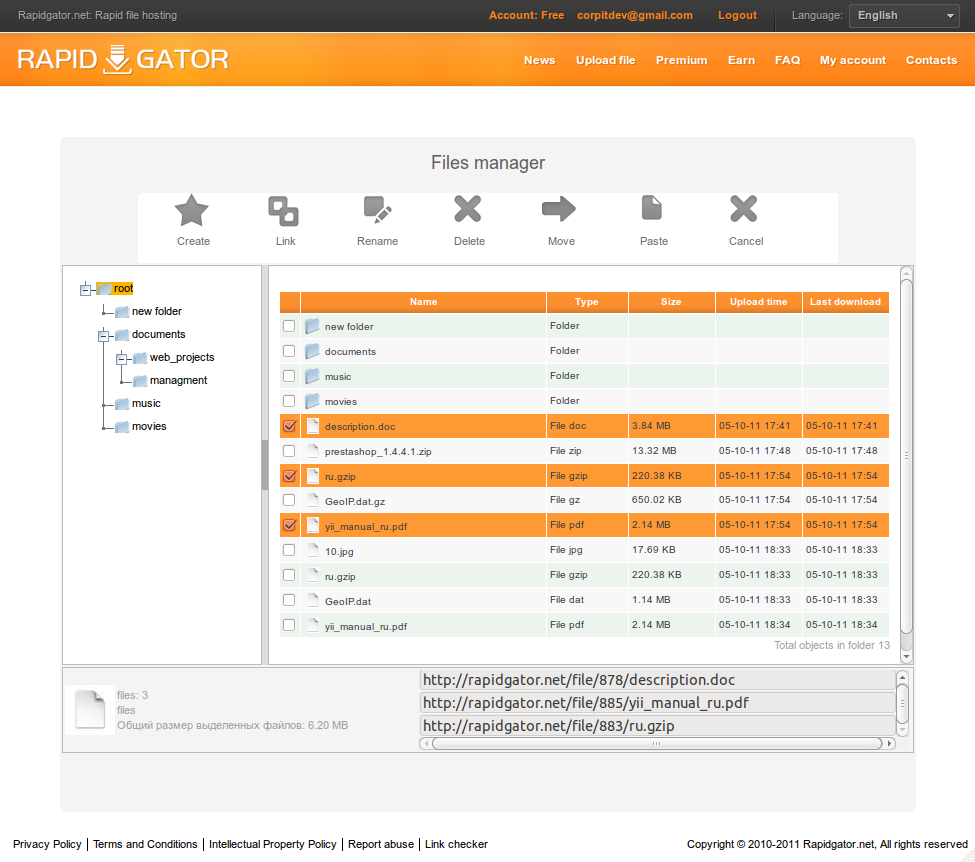Click the Link toolbar icon
This screenshot has height=862, width=975.
(284, 211)
